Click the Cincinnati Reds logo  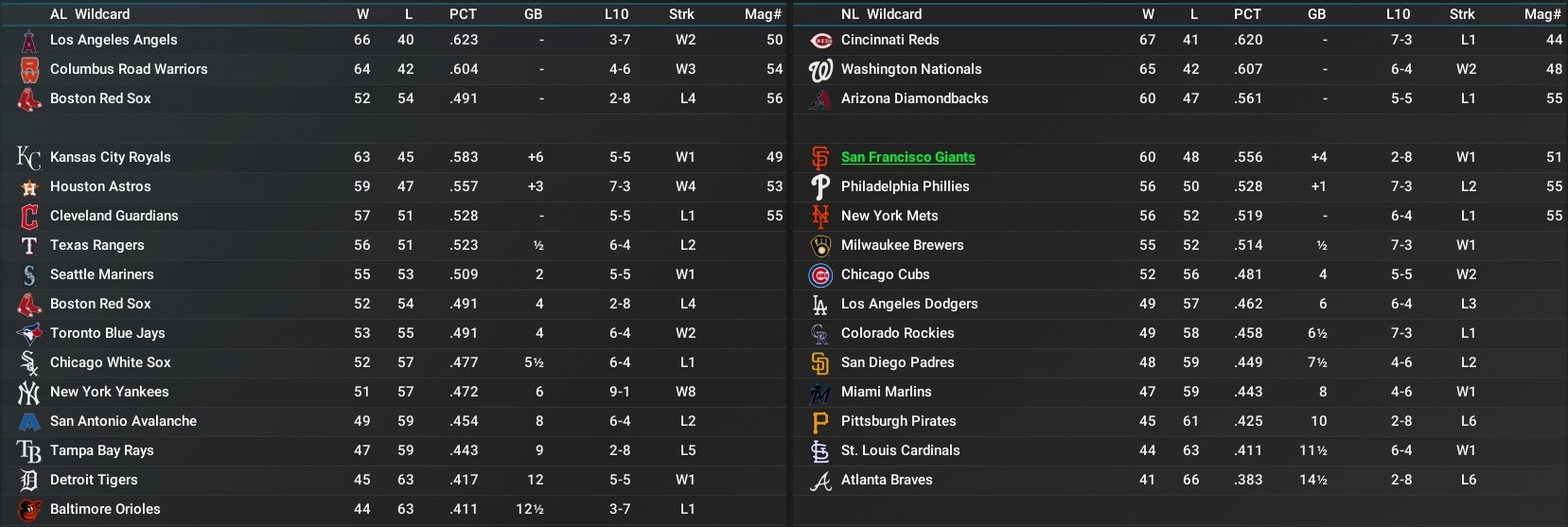(820, 41)
